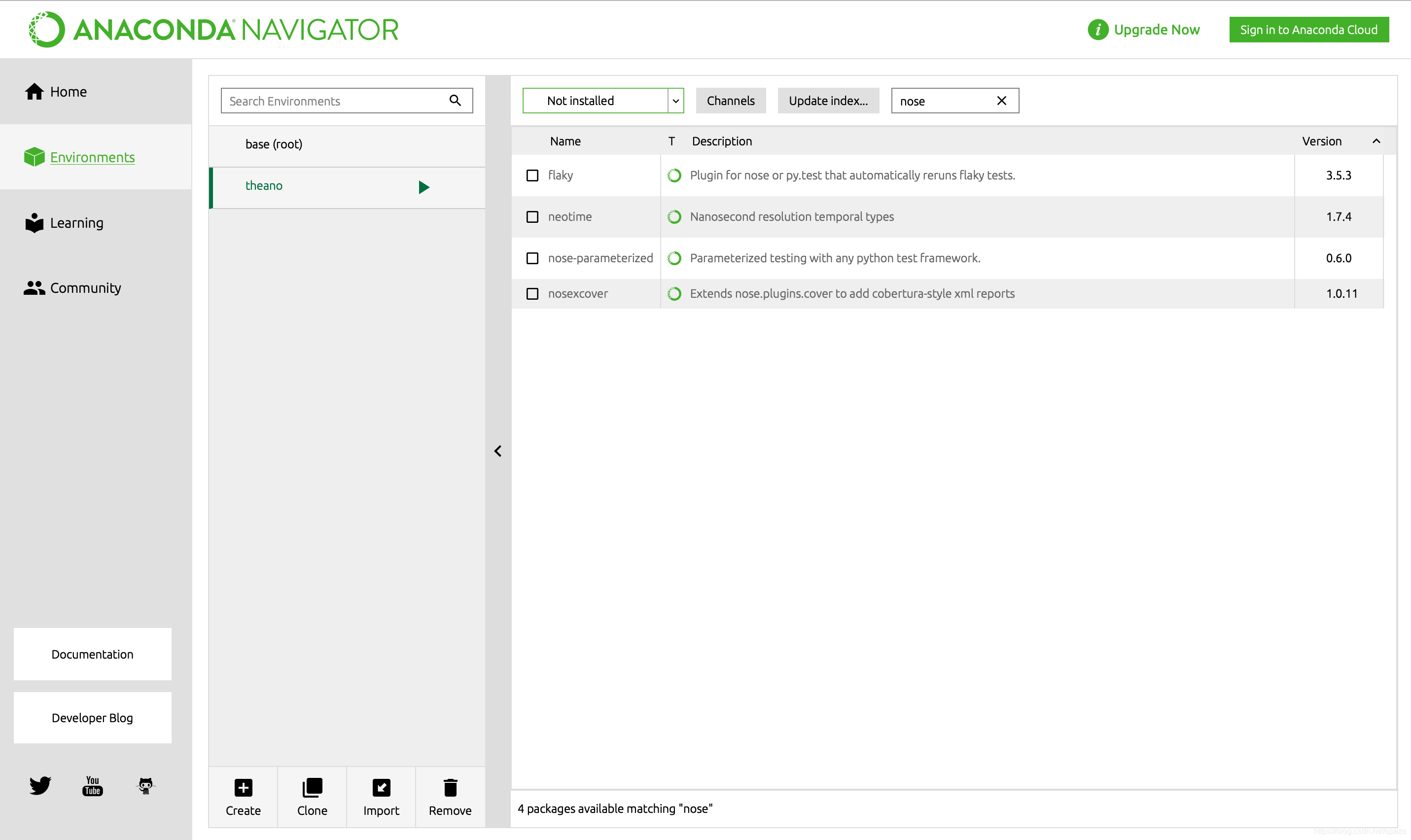
Task: Click version 0.6.0 for nose-parameterized
Action: pos(1339,258)
